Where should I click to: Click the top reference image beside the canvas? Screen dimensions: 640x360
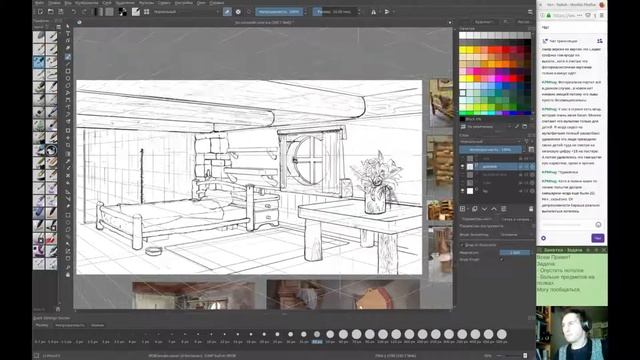point(441,103)
